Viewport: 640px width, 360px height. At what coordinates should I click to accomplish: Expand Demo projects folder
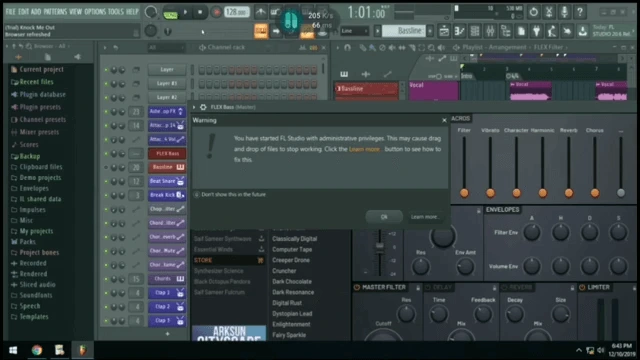point(36,178)
